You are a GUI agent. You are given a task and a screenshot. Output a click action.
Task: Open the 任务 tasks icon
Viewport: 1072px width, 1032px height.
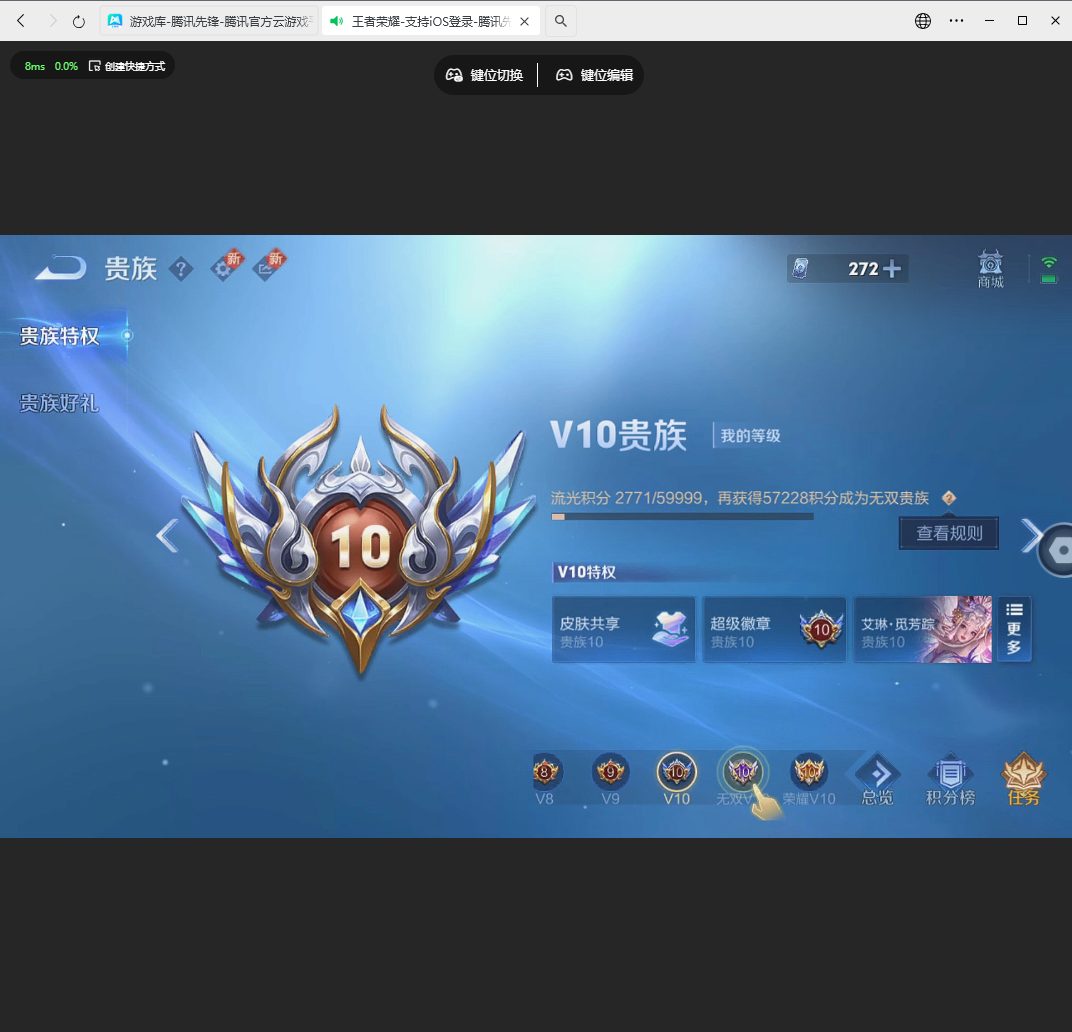coord(1023,778)
